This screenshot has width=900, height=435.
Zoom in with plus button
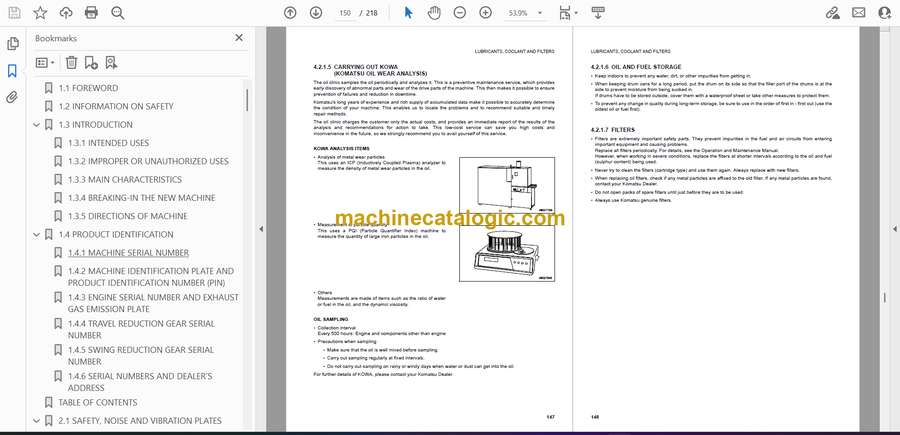pyautogui.click(x=486, y=13)
